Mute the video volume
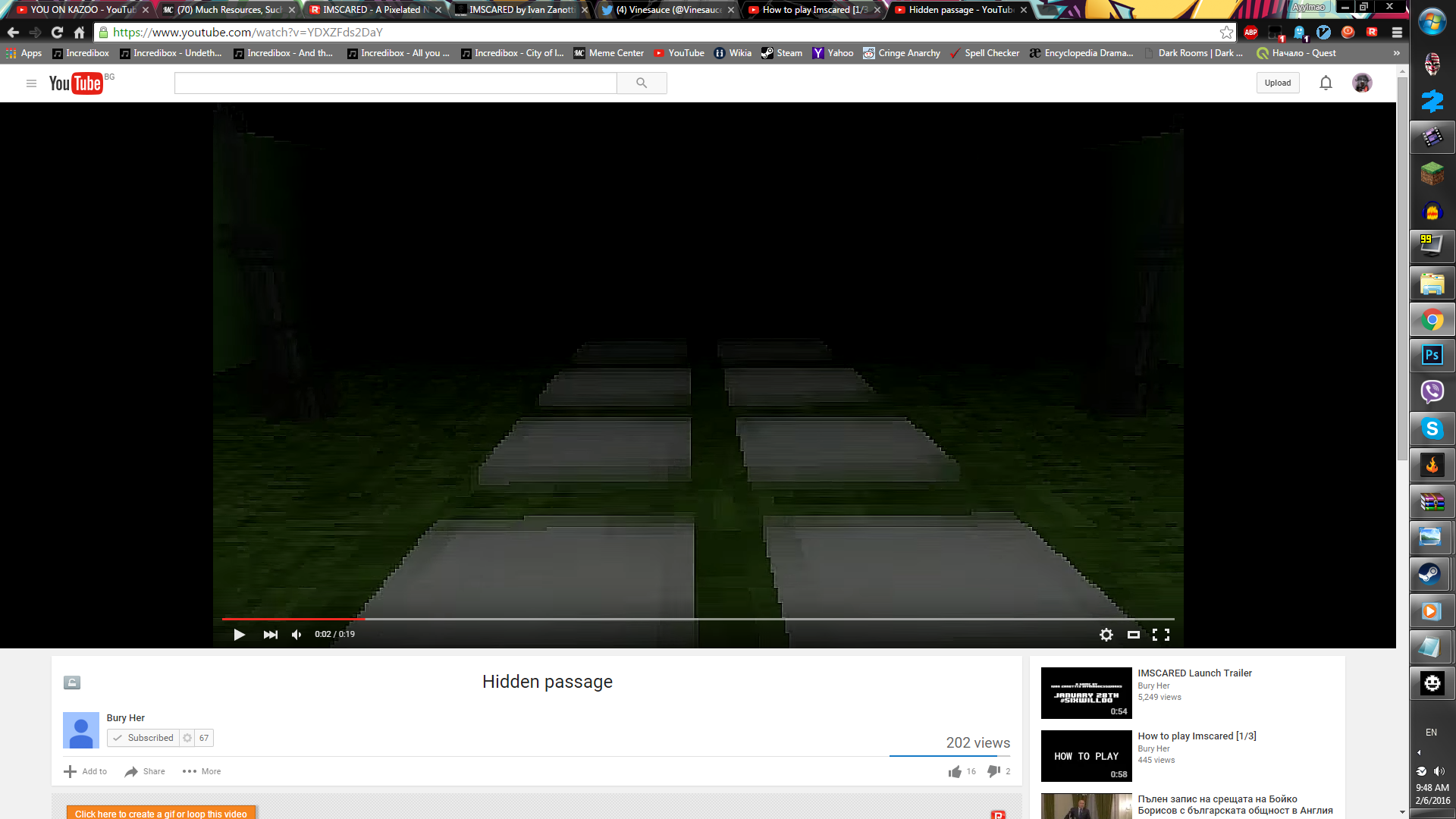This screenshot has width=1456, height=819. (297, 635)
